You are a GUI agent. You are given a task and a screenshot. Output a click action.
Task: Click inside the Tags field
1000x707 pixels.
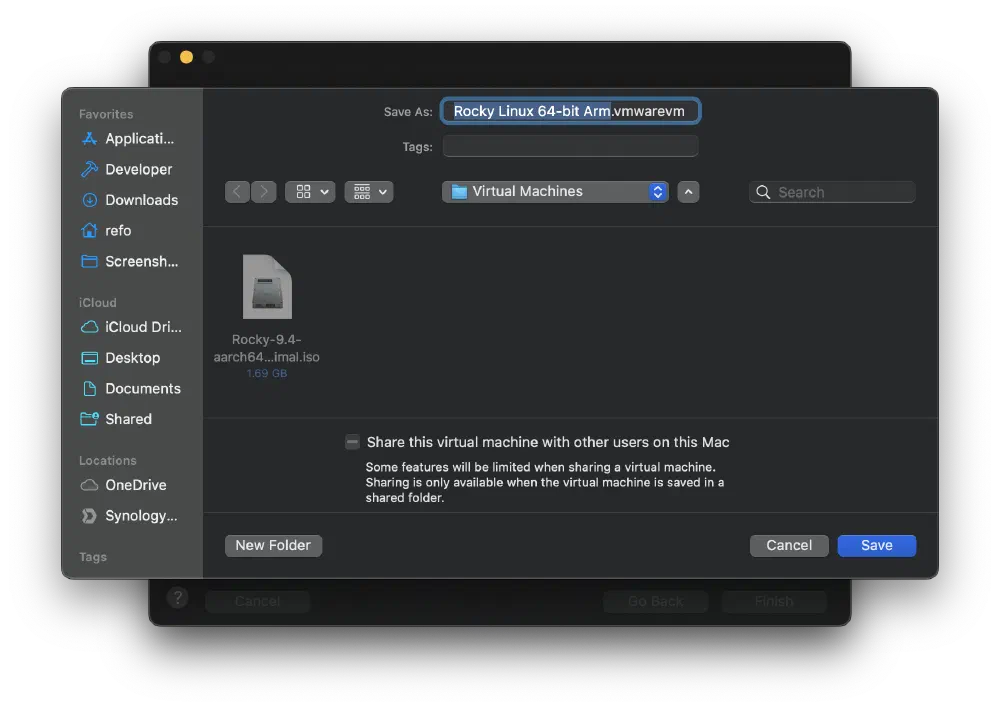[570, 146]
